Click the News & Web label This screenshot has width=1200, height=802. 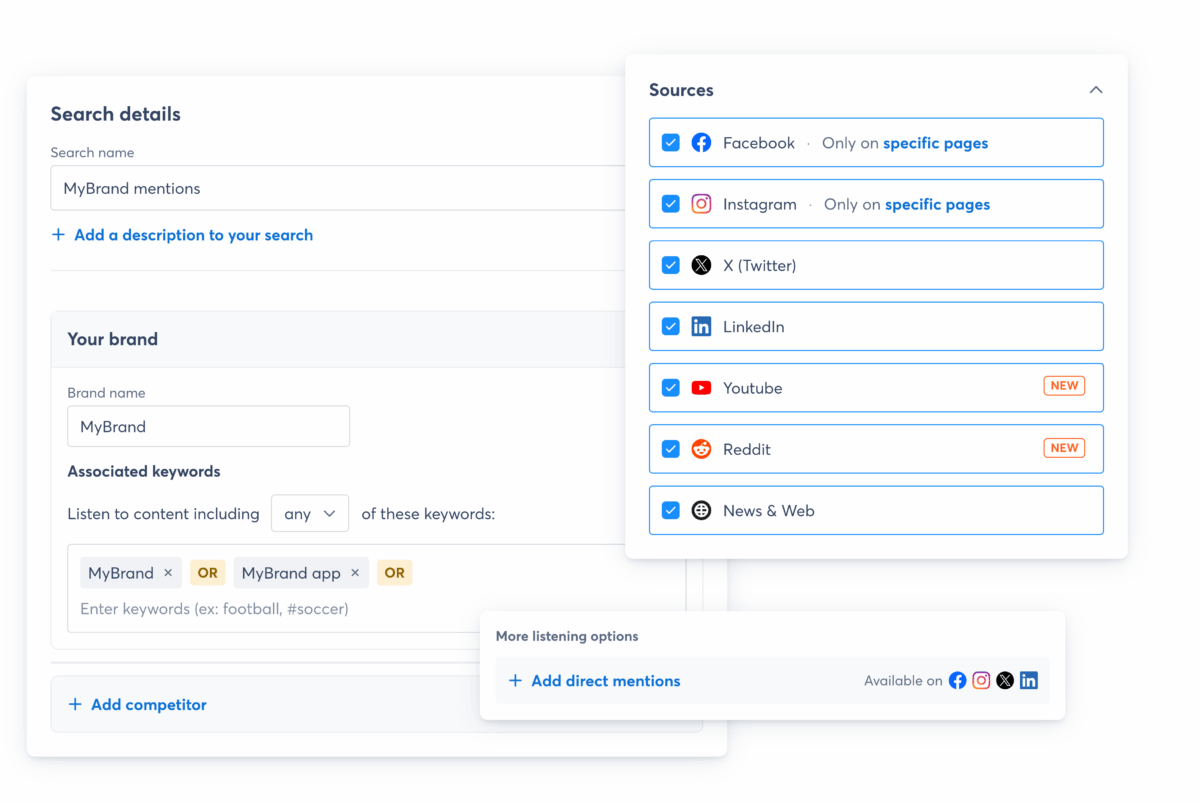[769, 510]
